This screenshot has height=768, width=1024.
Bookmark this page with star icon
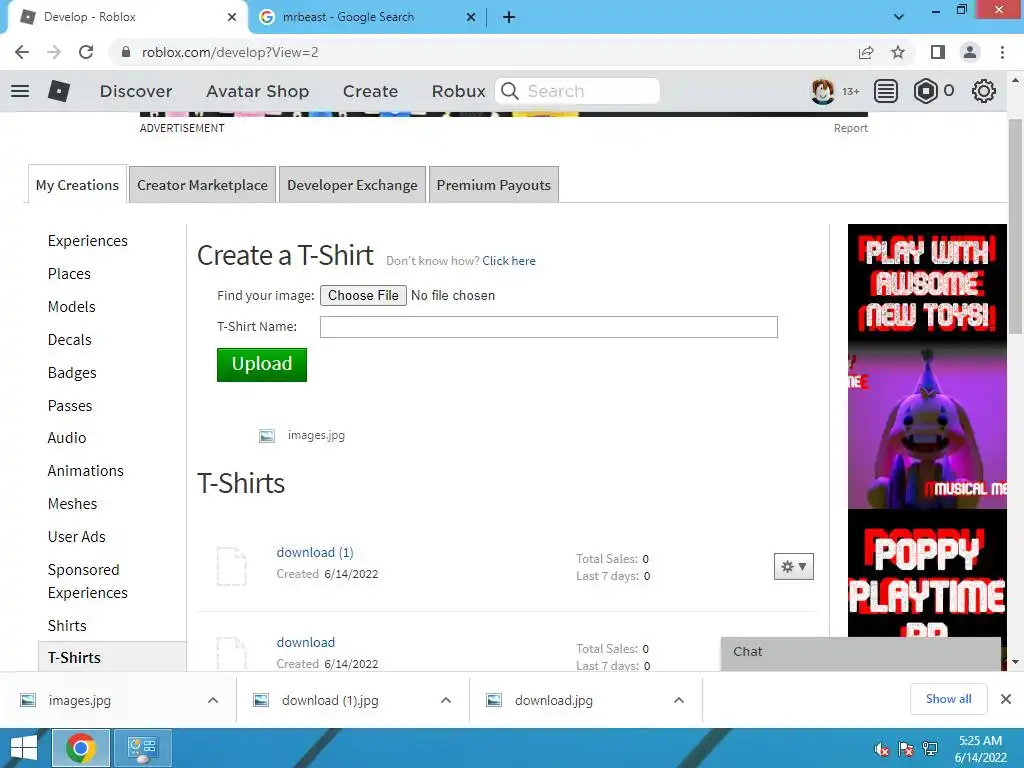pyautogui.click(x=898, y=52)
